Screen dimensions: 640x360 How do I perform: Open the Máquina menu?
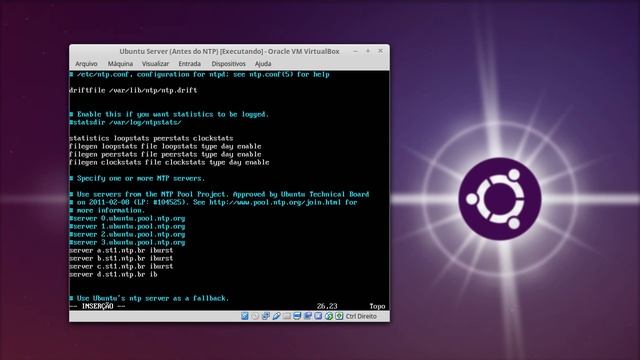click(120, 64)
